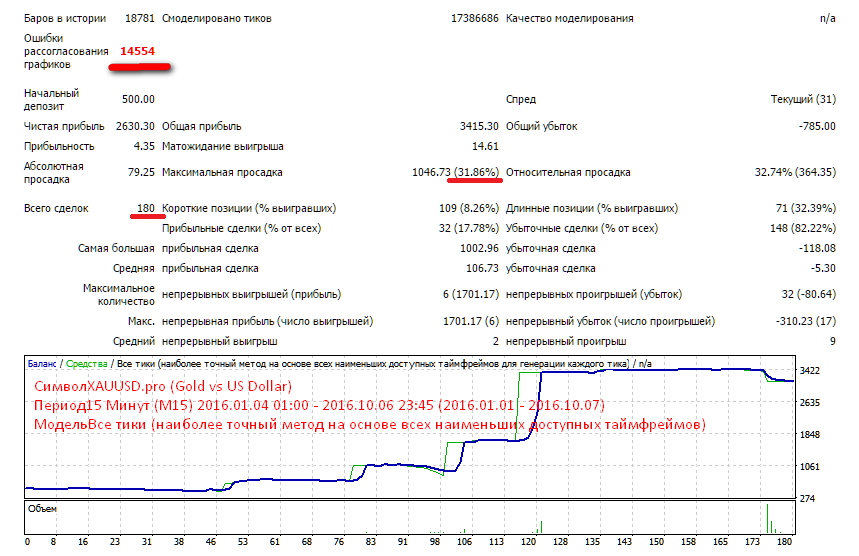Select the gross profit value 3415.30
This screenshot has width=859, height=556.
click(x=479, y=126)
